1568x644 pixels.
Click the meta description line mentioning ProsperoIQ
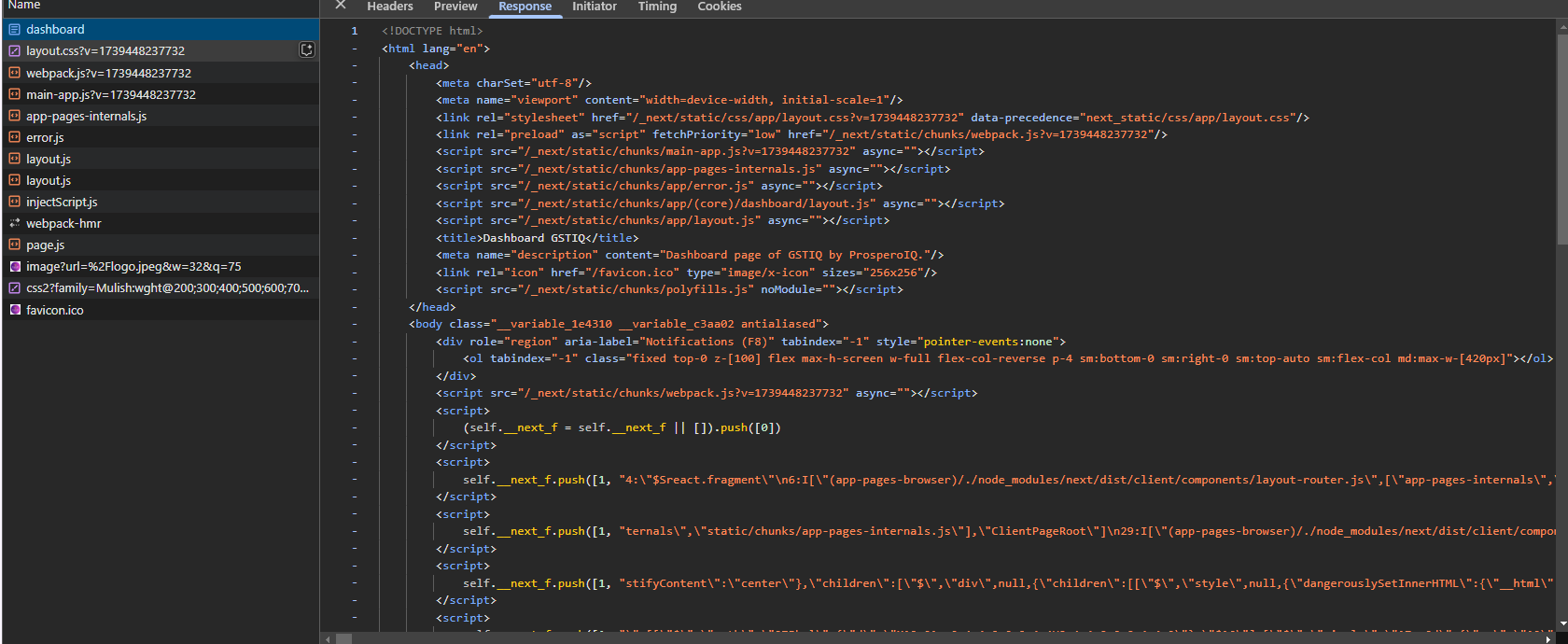690,255
